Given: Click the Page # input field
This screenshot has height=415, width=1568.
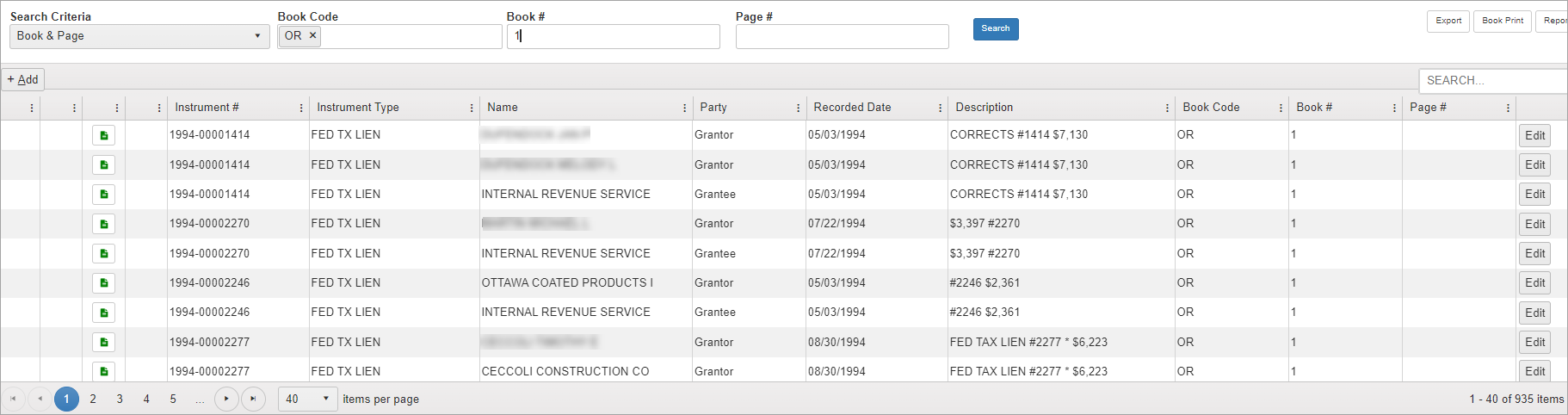Looking at the screenshot, I should (842, 36).
